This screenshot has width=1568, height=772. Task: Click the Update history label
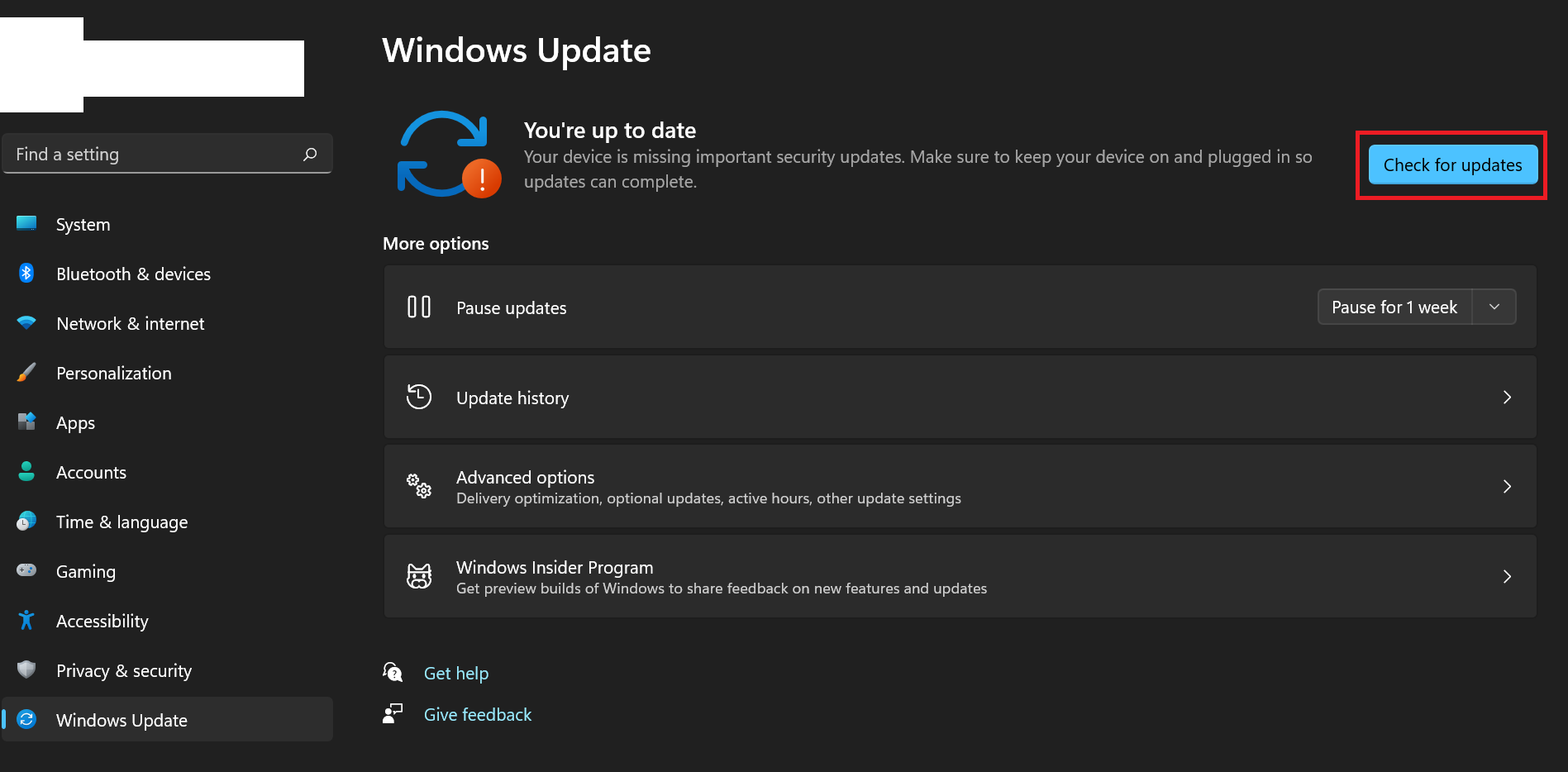(512, 398)
